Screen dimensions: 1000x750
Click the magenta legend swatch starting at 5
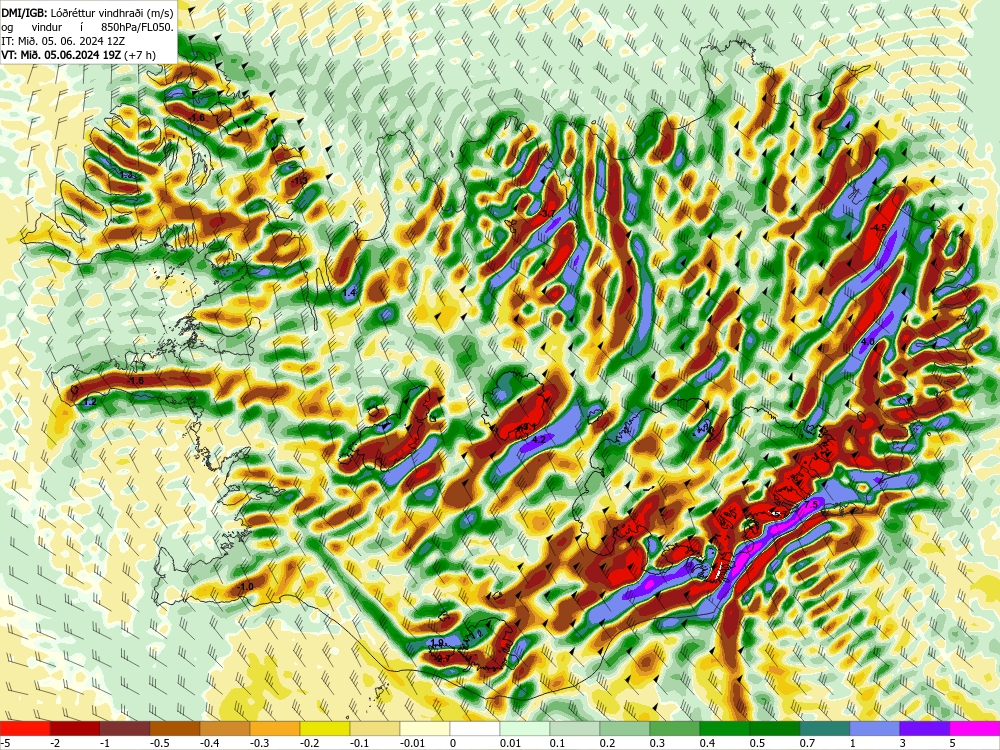pos(975,728)
